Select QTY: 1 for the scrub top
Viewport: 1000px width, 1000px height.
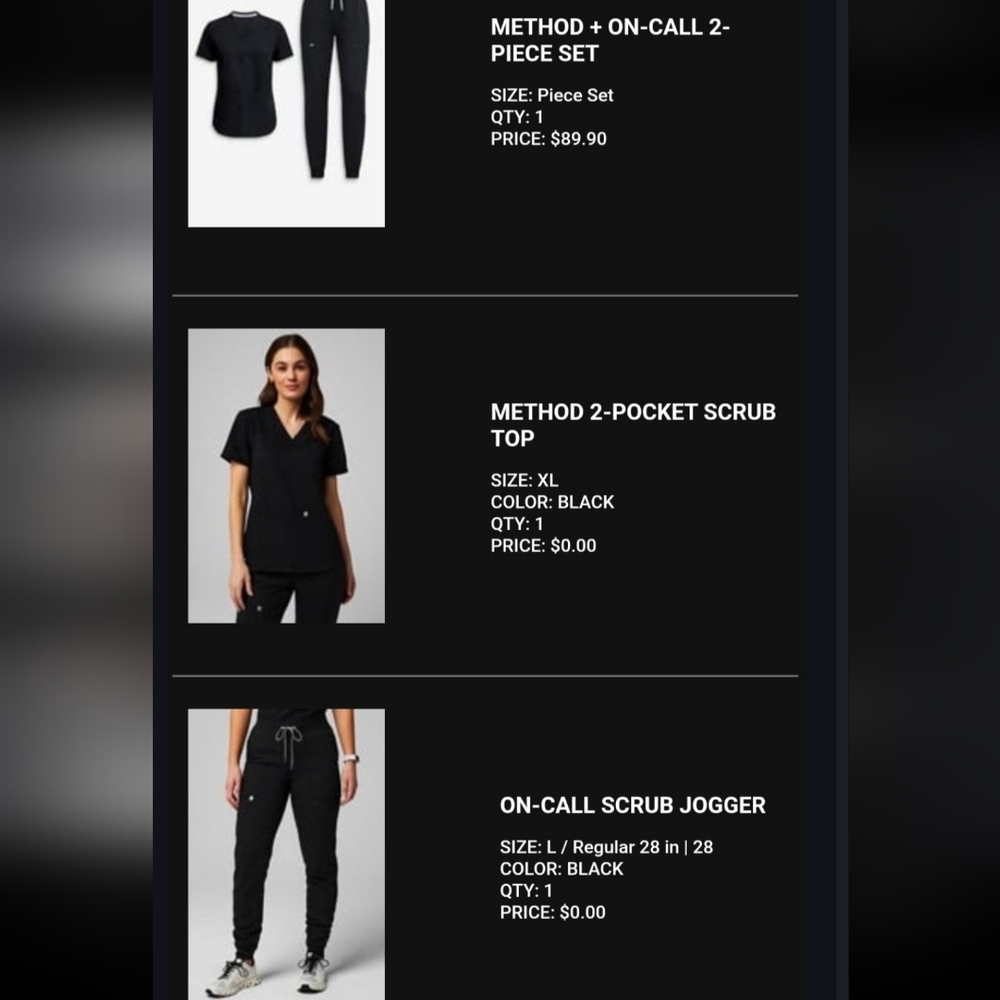tap(517, 524)
